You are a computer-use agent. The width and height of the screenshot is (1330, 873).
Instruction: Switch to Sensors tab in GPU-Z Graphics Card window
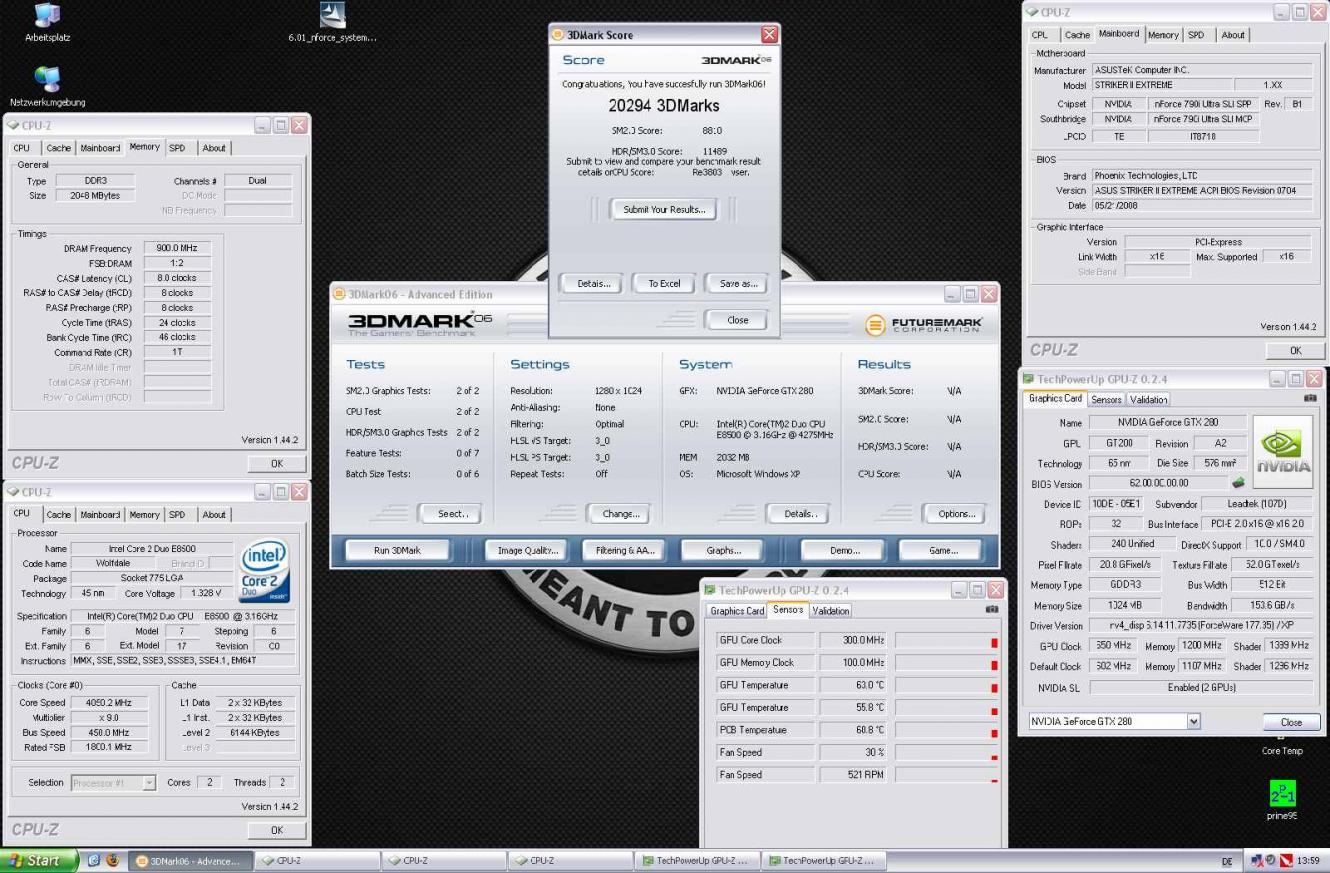[1106, 399]
